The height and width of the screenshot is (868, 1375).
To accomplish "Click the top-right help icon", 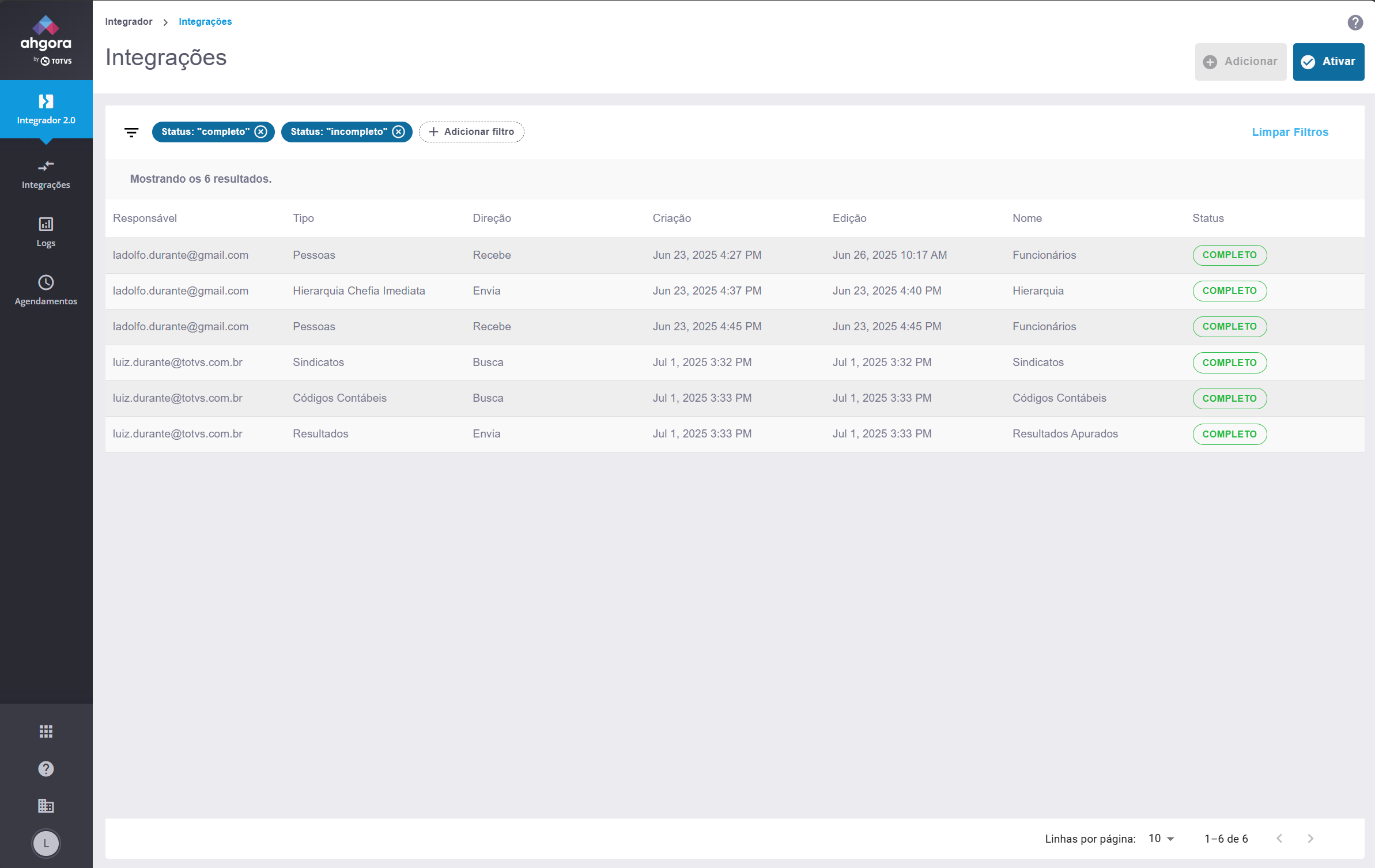I will click(x=1355, y=22).
